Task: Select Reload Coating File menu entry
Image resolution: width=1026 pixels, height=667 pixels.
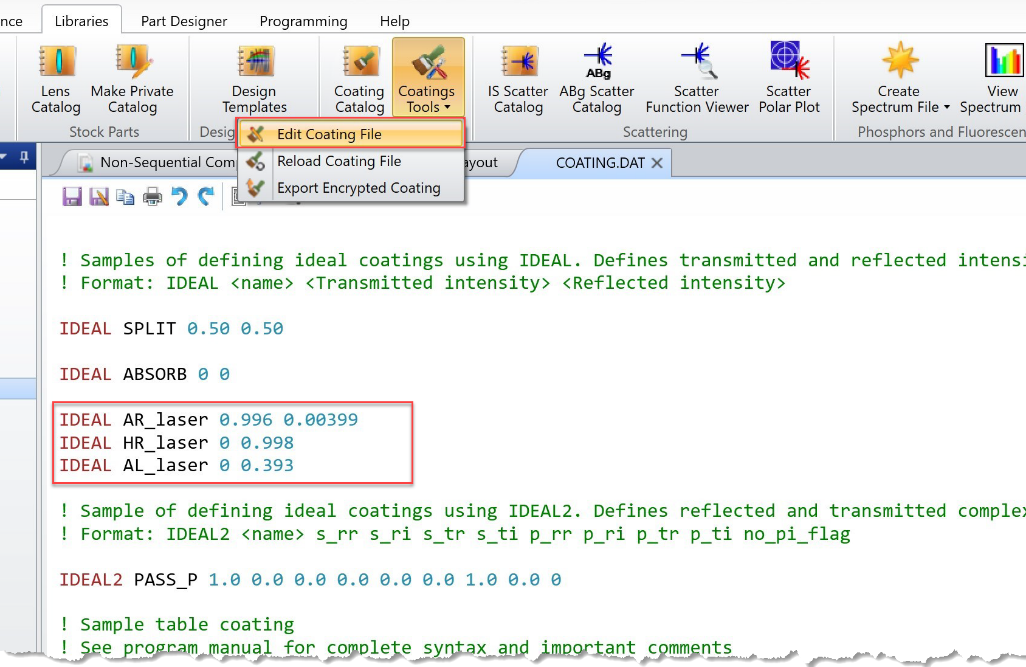Action: click(351, 161)
